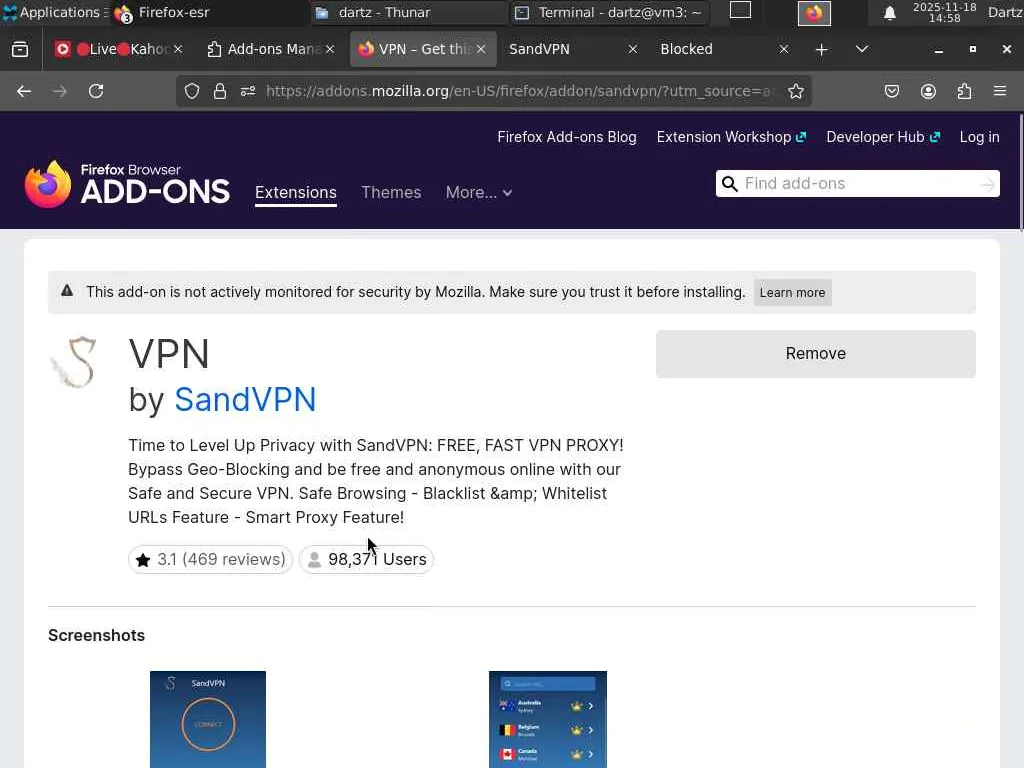Expand the More… dropdown menu
Image resolution: width=1024 pixels, height=768 pixels.
pyautogui.click(x=479, y=193)
